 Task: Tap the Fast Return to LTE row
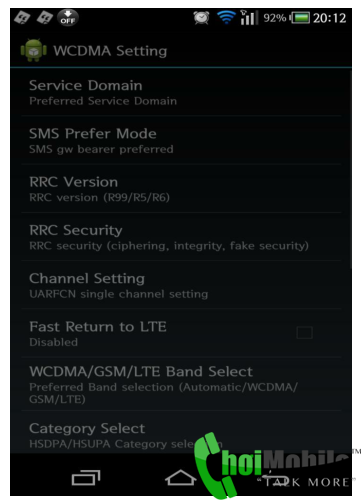coord(181,333)
